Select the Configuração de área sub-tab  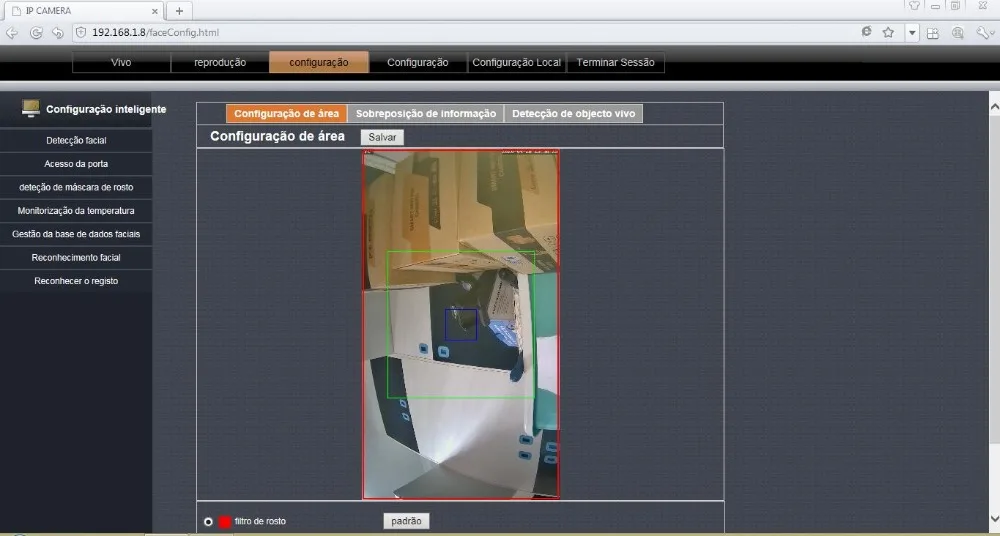pos(286,114)
